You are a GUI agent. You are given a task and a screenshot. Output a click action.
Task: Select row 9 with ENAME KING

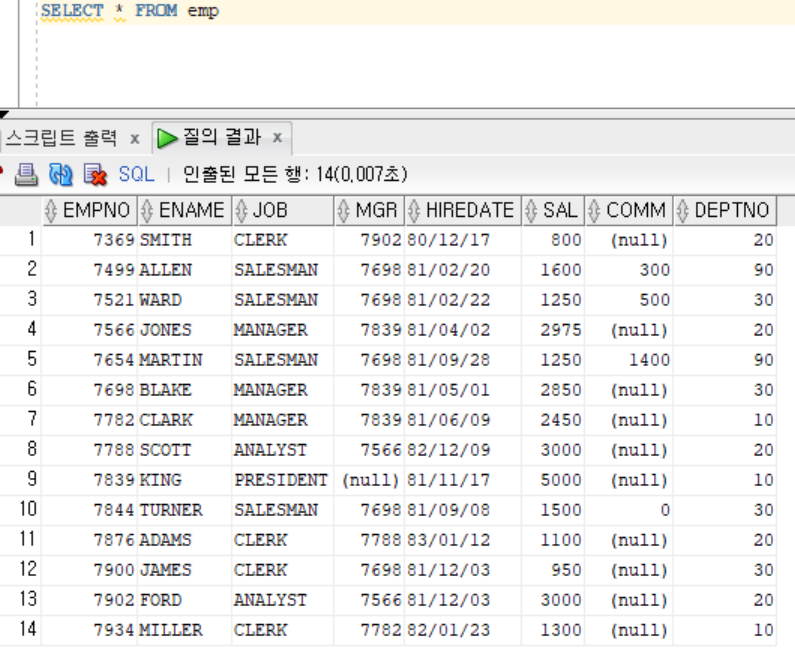coord(160,480)
